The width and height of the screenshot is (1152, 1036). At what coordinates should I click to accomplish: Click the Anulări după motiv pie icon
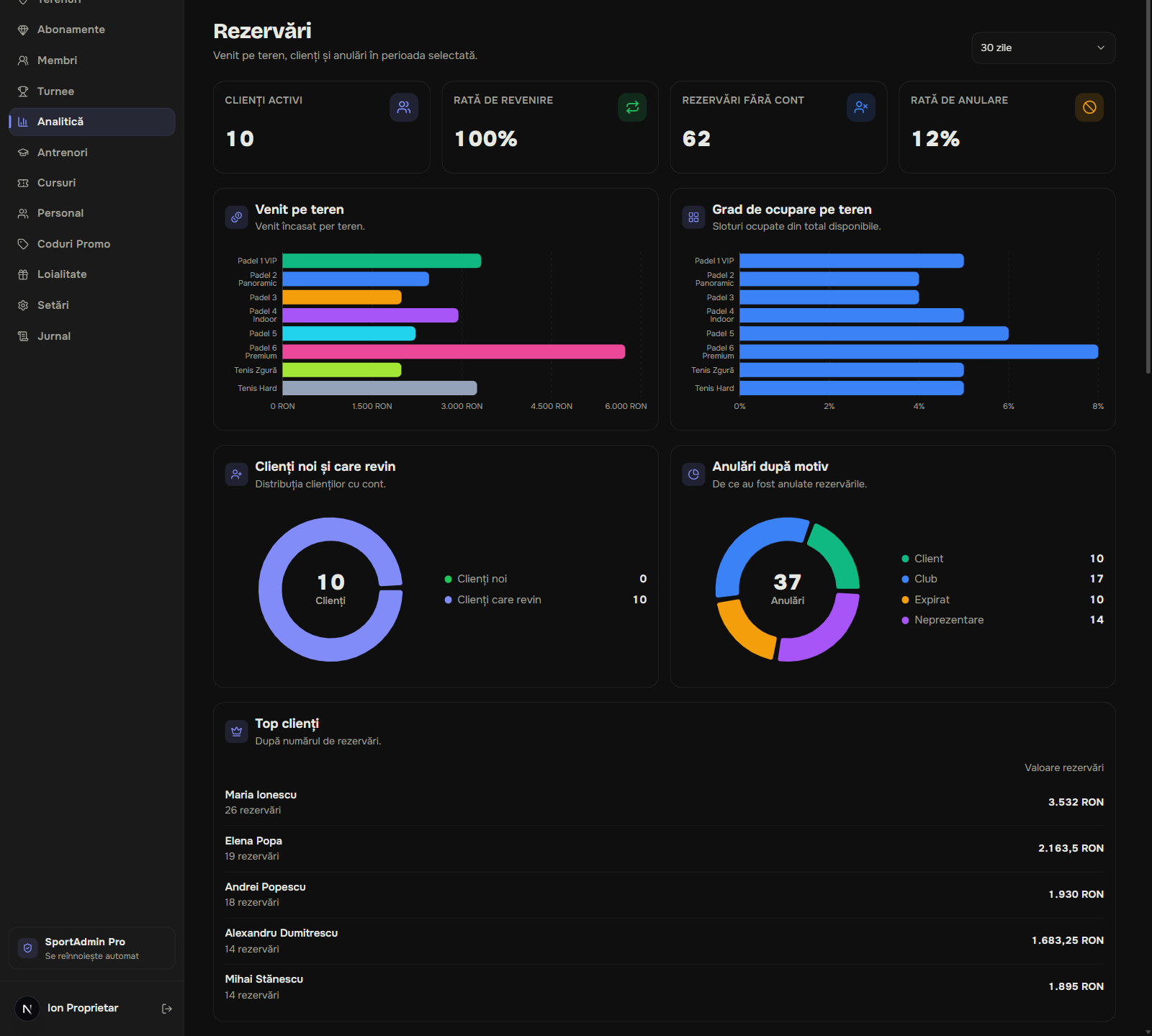pos(693,474)
